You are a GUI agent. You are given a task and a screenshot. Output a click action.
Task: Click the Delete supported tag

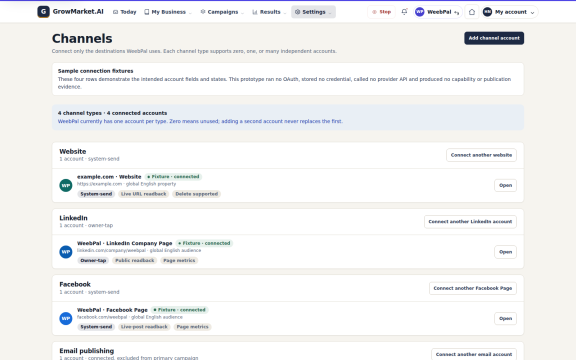pos(197,194)
